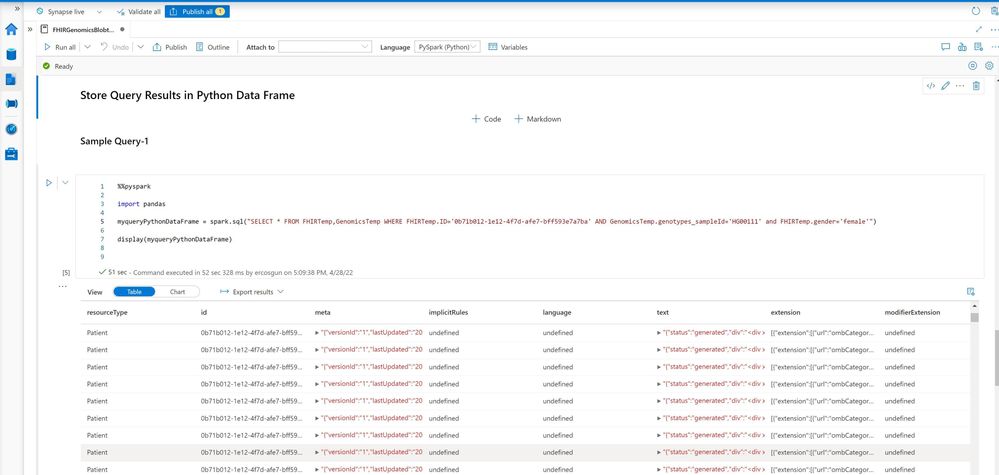This screenshot has height=475, width=999.
Task: Click the extension column header
Action: (x=786, y=313)
